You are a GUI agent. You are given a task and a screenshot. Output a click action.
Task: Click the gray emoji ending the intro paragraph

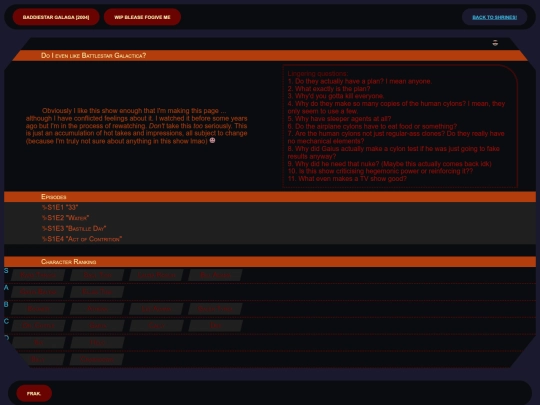point(212,140)
